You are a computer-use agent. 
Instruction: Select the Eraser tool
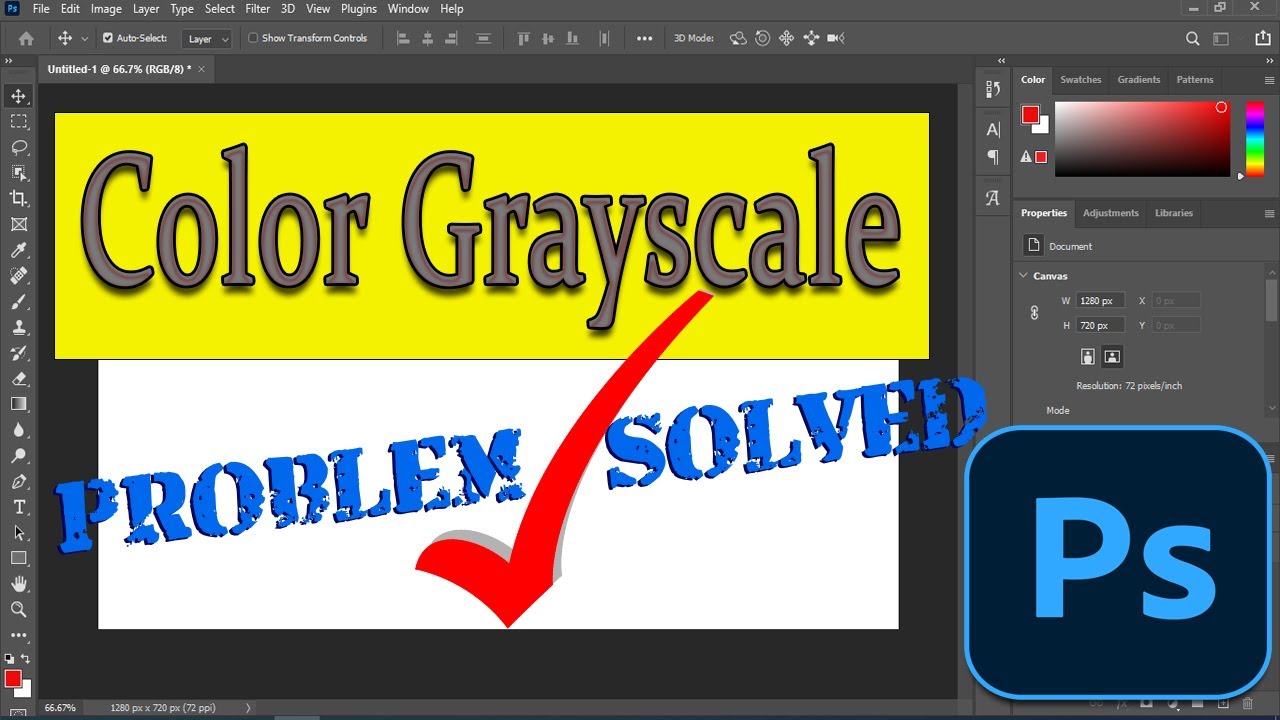(x=19, y=379)
